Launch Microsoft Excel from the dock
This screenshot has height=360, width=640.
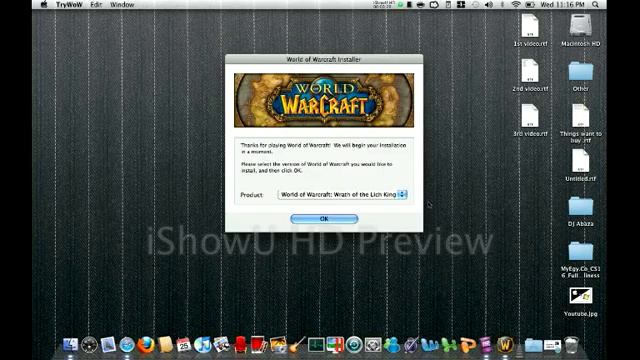pyautogui.click(x=449, y=345)
